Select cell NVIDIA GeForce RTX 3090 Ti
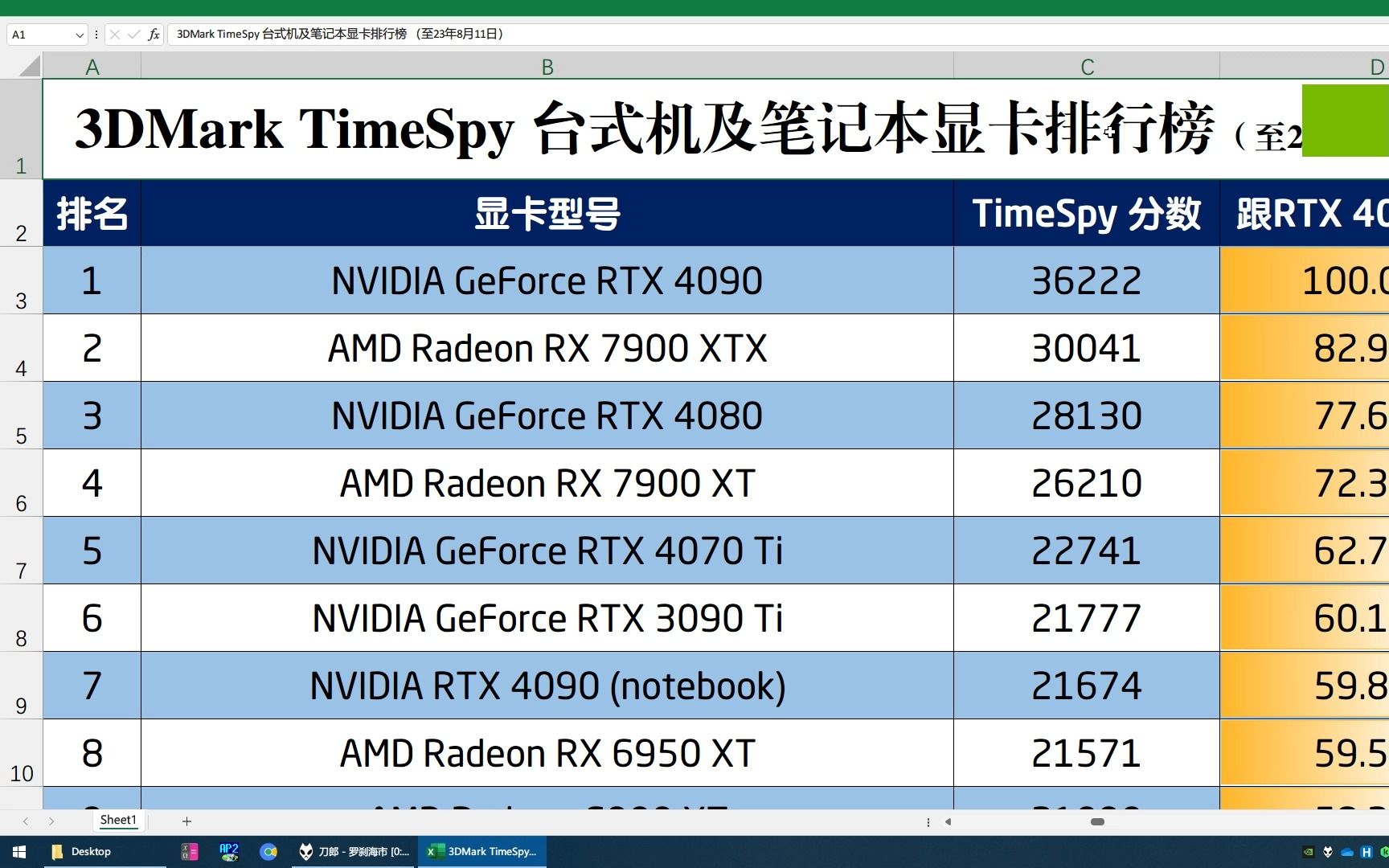Image resolution: width=1389 pixels, height=868 pixels. (547, 618)
